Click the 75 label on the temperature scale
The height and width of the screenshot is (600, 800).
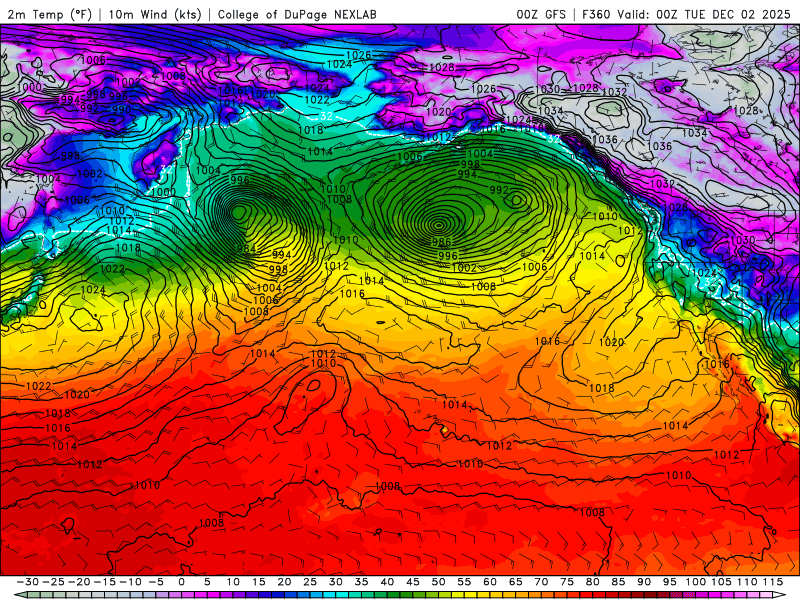(x=567, y=582)
